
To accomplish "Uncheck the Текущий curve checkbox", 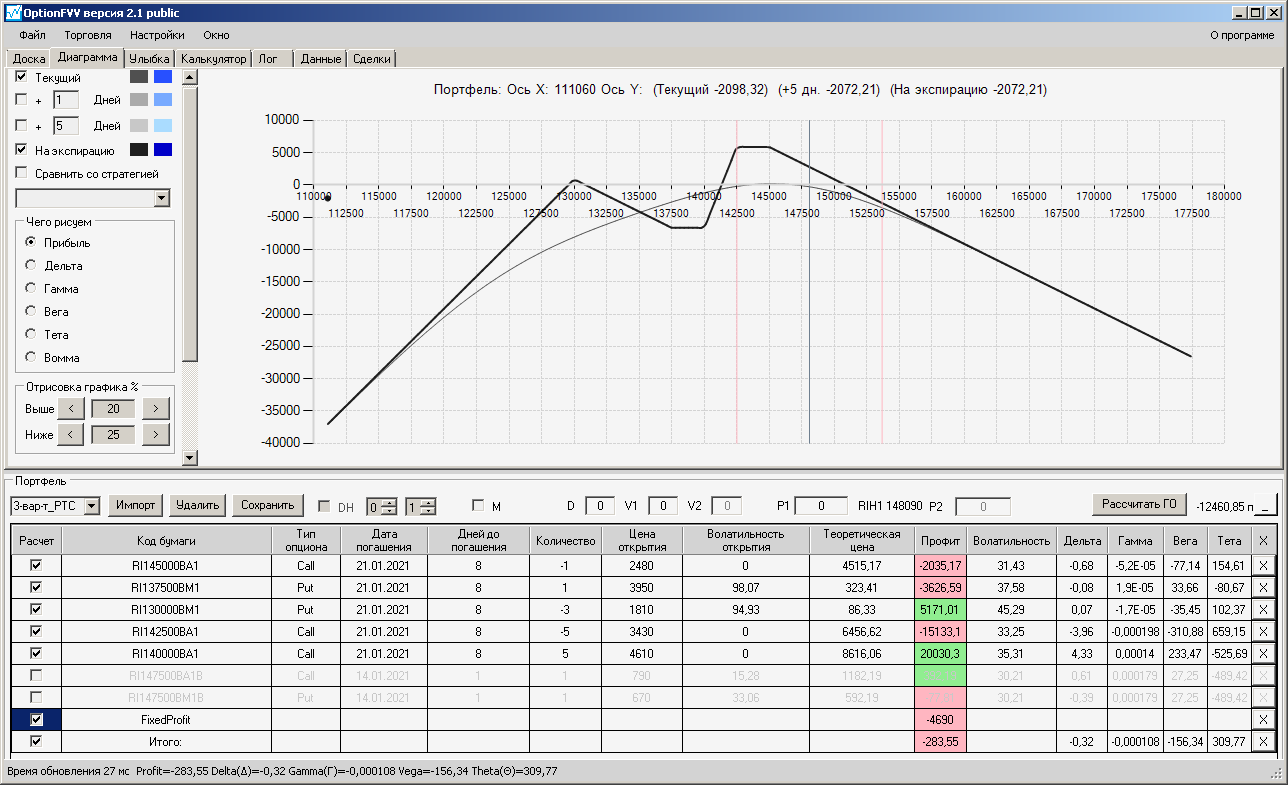I will 22,77.
